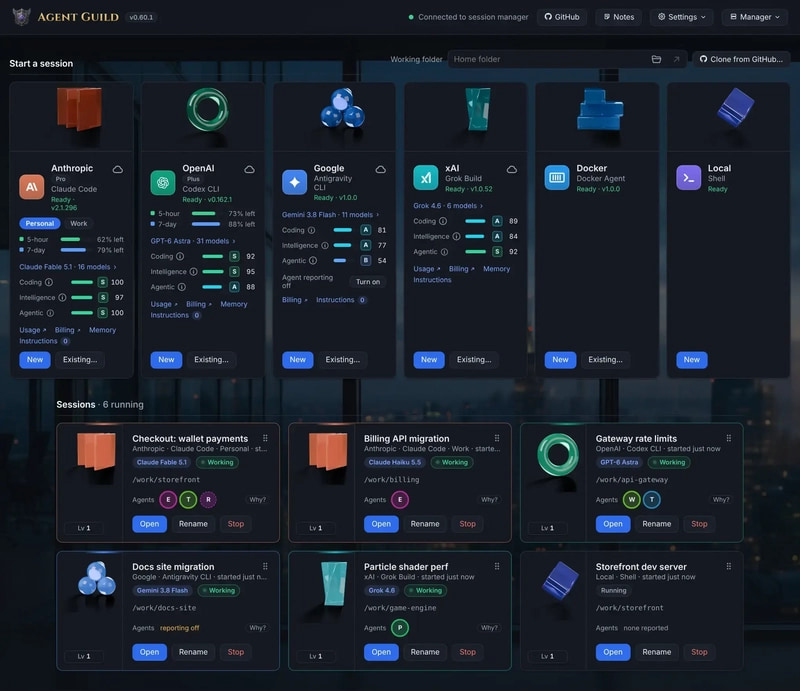800x691 pixels.
Task: Select agent W in Gateway rate limits
Action: pos(632,500)
